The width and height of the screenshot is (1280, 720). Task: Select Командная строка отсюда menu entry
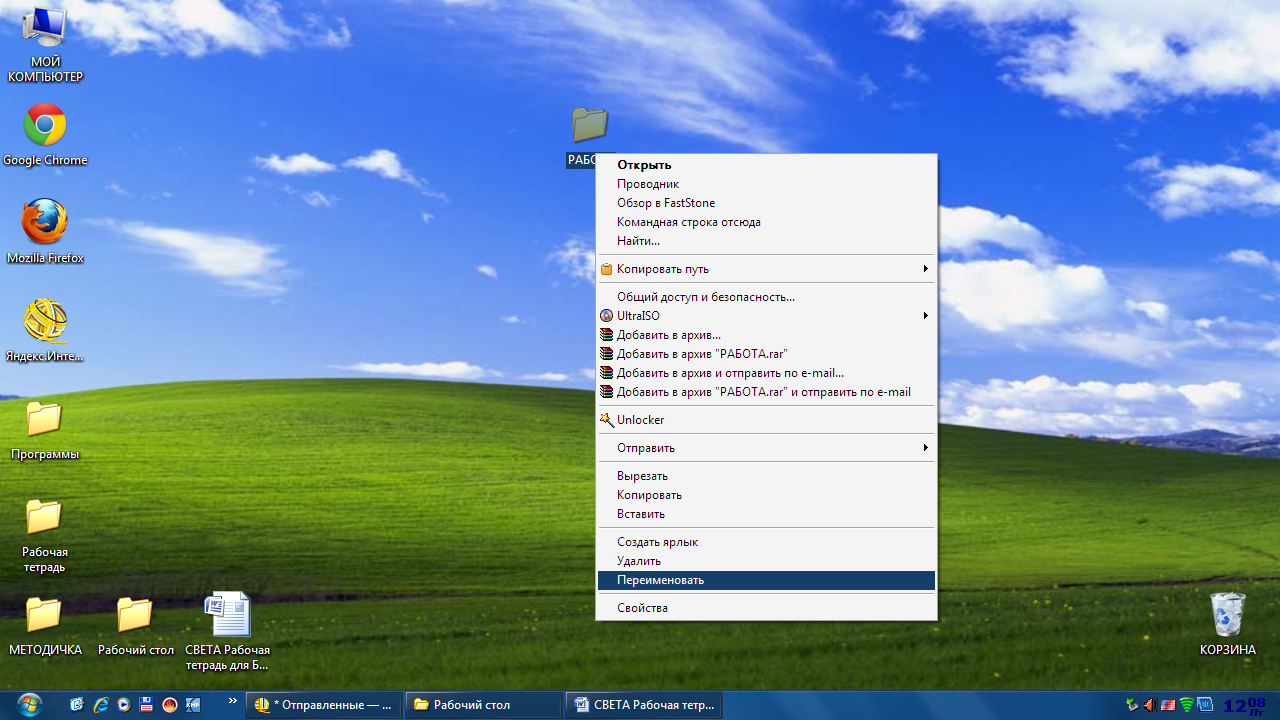[x=766, y=222]
